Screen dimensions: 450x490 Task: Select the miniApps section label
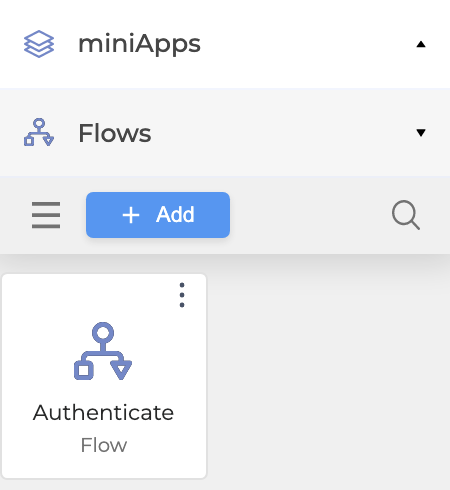tap(139, 44)
